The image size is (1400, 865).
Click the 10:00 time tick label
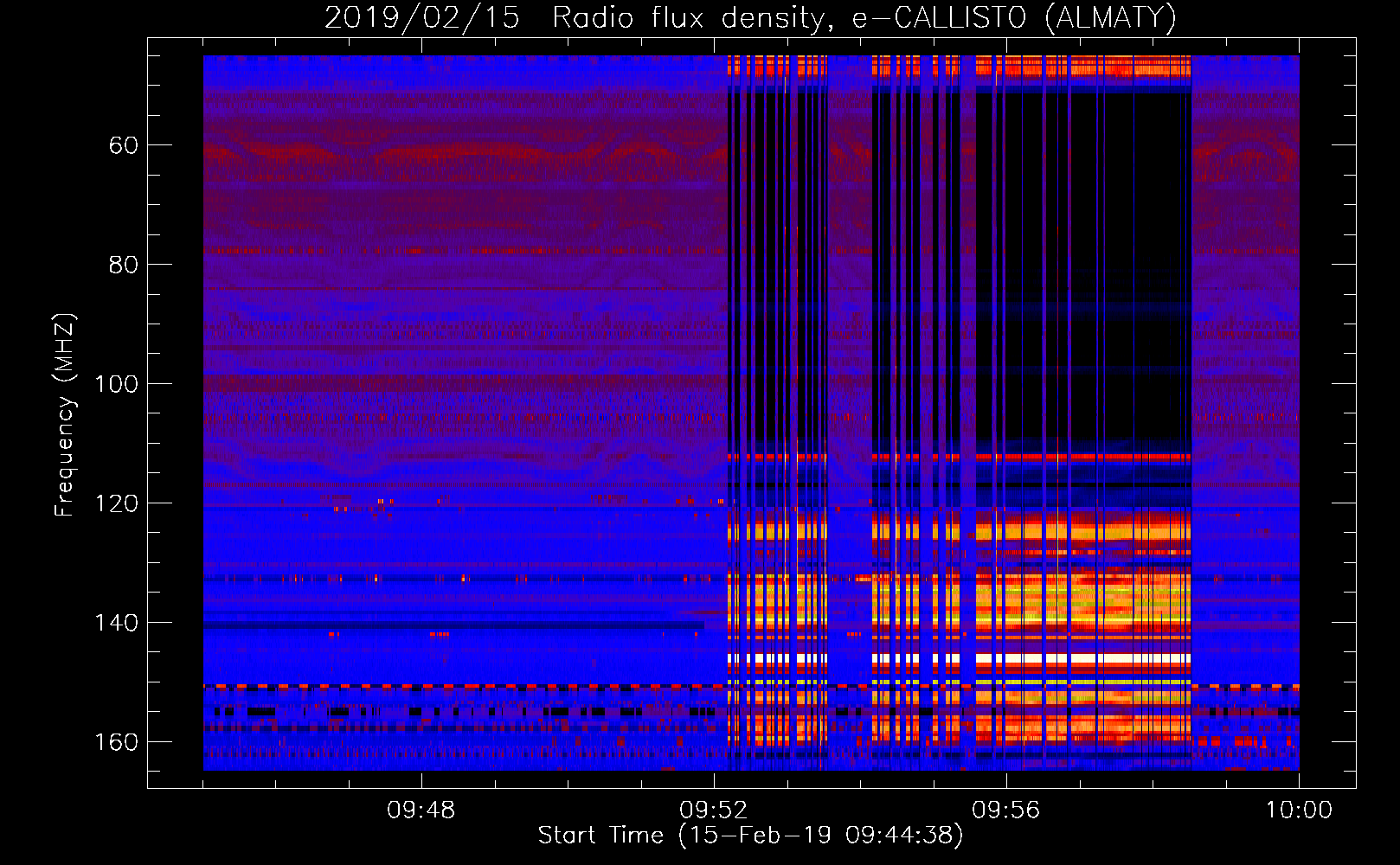(1299, 811)
